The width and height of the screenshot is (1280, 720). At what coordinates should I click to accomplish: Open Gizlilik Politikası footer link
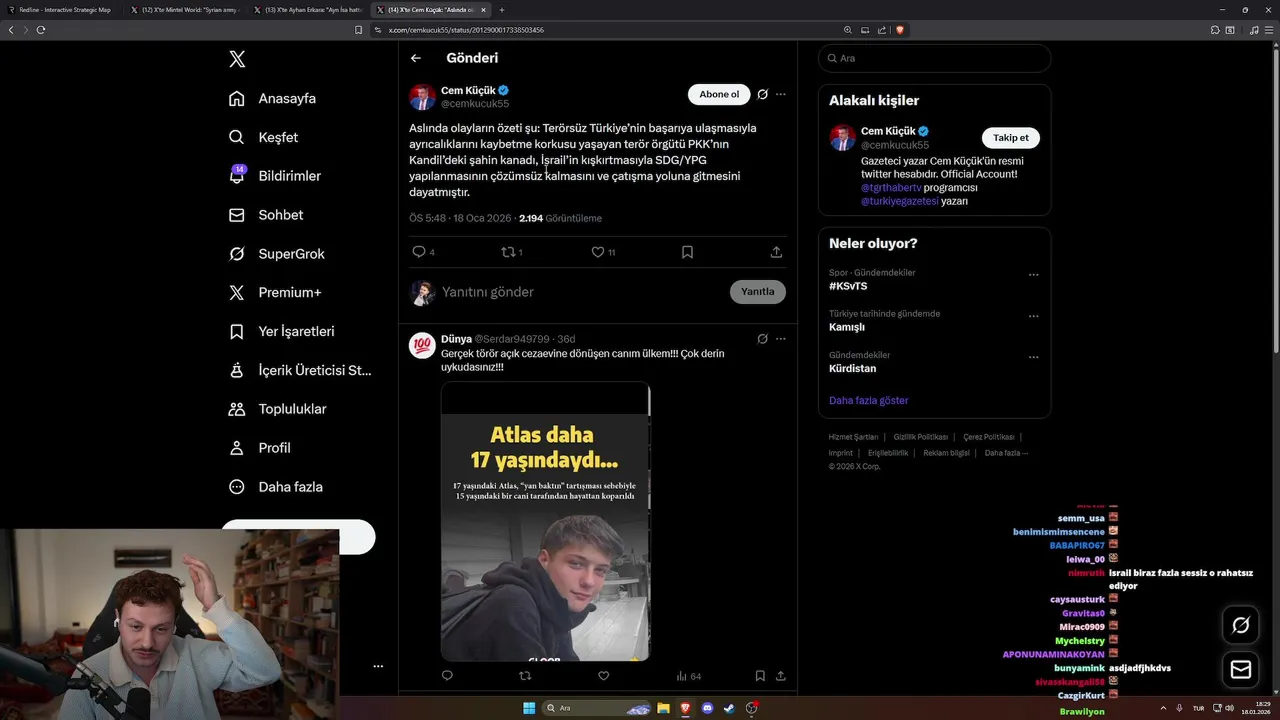920,437
